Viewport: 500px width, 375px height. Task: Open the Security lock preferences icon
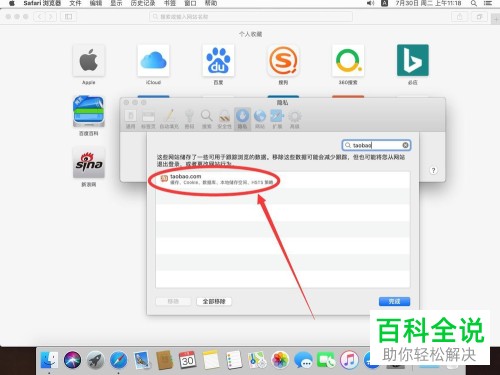point(224,119)
